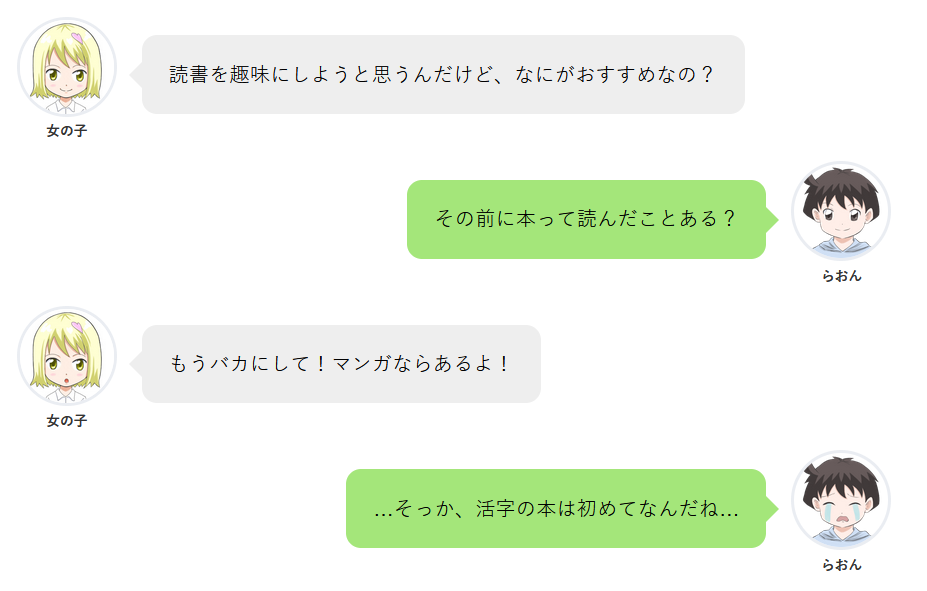Viewport: 927px width, 591px height.
Task: Select the green 「活字の本は初めて」 speech bubble
Action: tap(556, 508)
